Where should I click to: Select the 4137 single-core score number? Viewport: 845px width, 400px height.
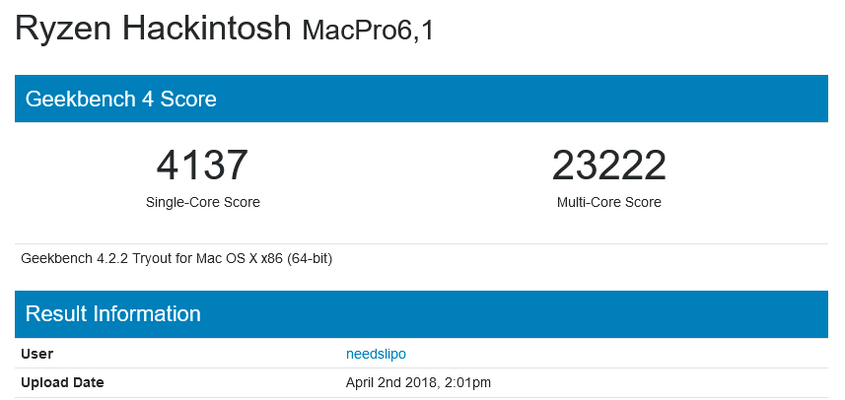(202, 165)
